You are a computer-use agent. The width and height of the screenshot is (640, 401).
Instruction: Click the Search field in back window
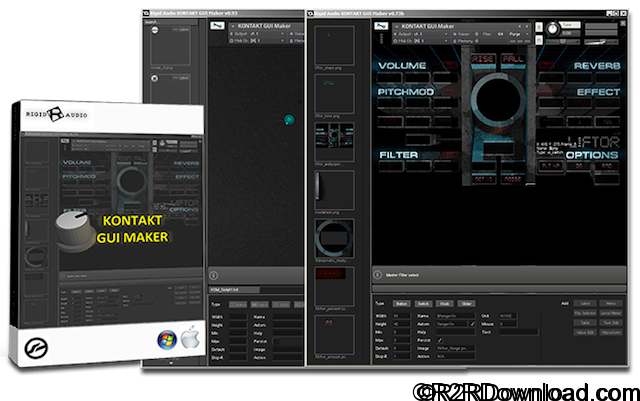pos(170,22)
